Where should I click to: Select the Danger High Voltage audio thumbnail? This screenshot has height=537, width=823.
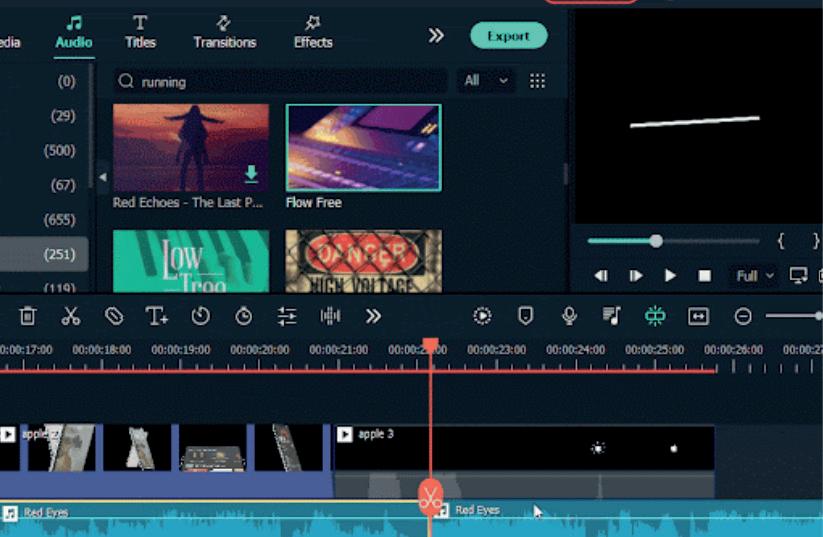(363, 261)
